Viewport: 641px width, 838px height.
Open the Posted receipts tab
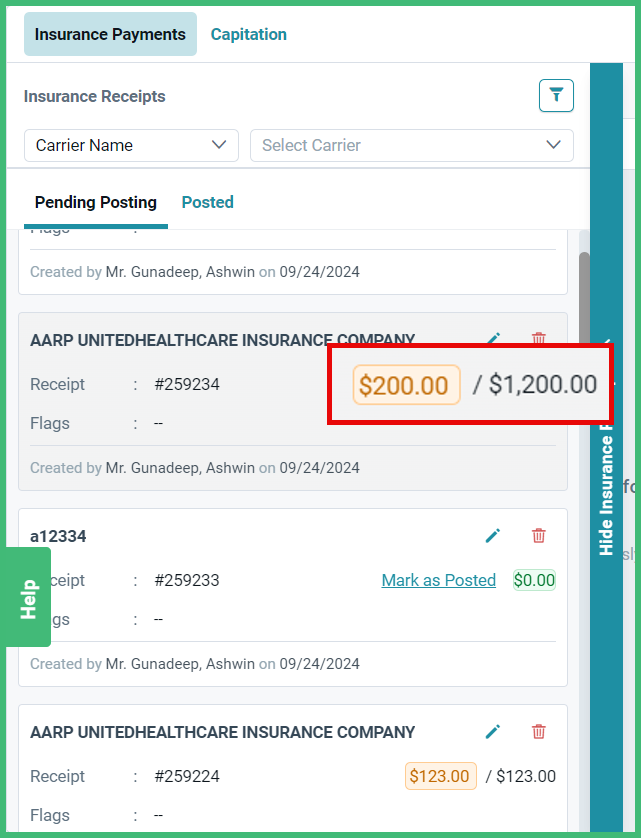coord(207,202)
